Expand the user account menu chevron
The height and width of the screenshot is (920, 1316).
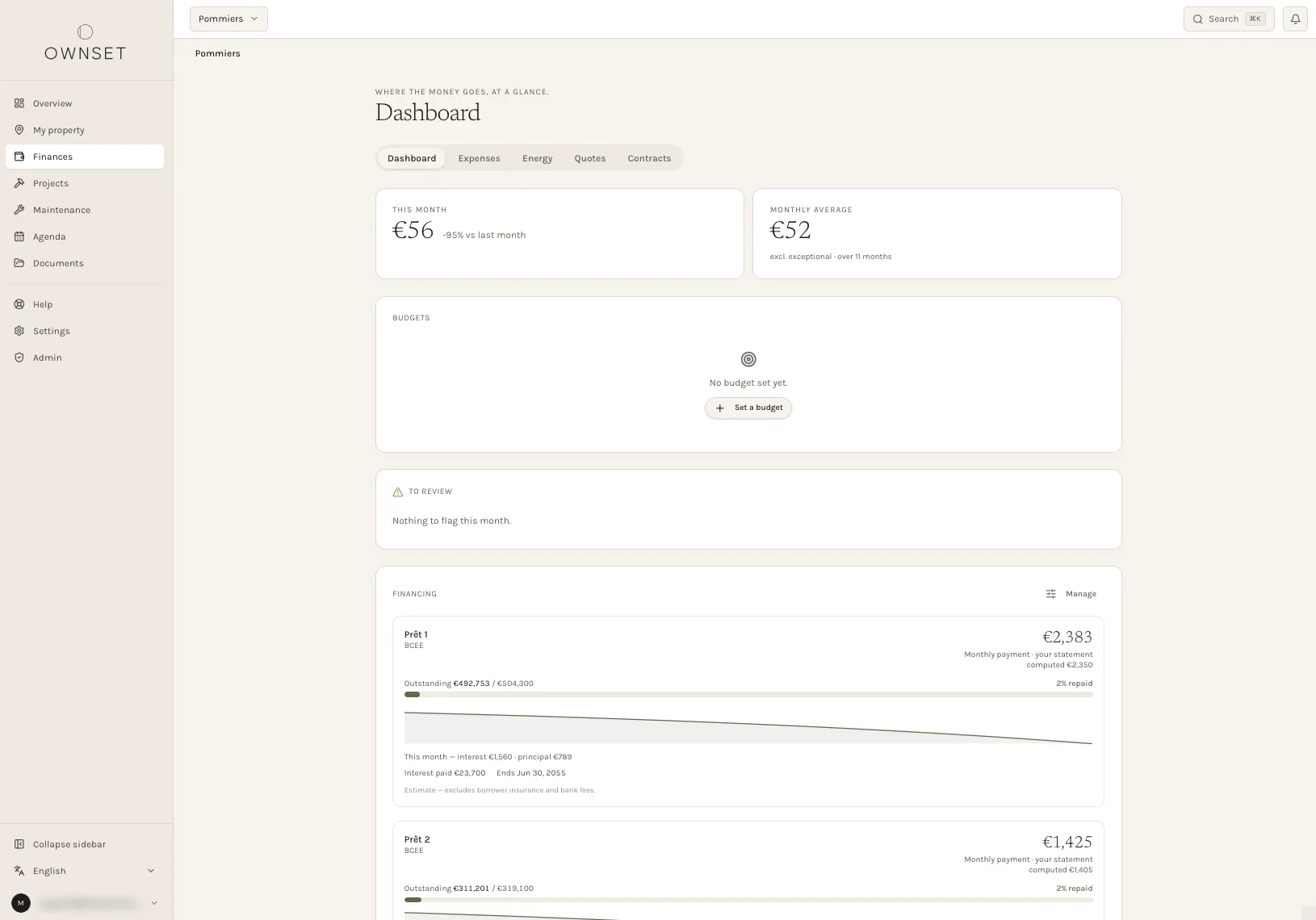click(154, 903)
